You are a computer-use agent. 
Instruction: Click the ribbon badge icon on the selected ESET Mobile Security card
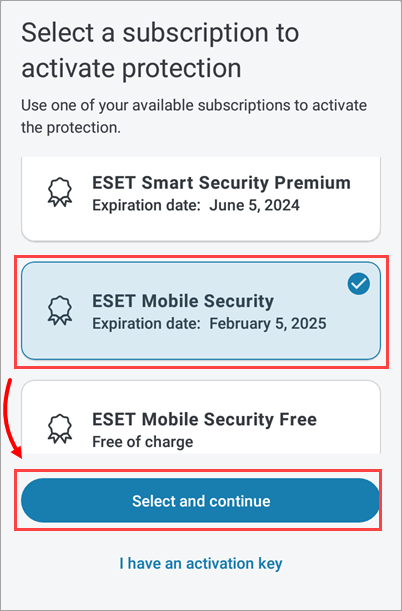point(60,311)
